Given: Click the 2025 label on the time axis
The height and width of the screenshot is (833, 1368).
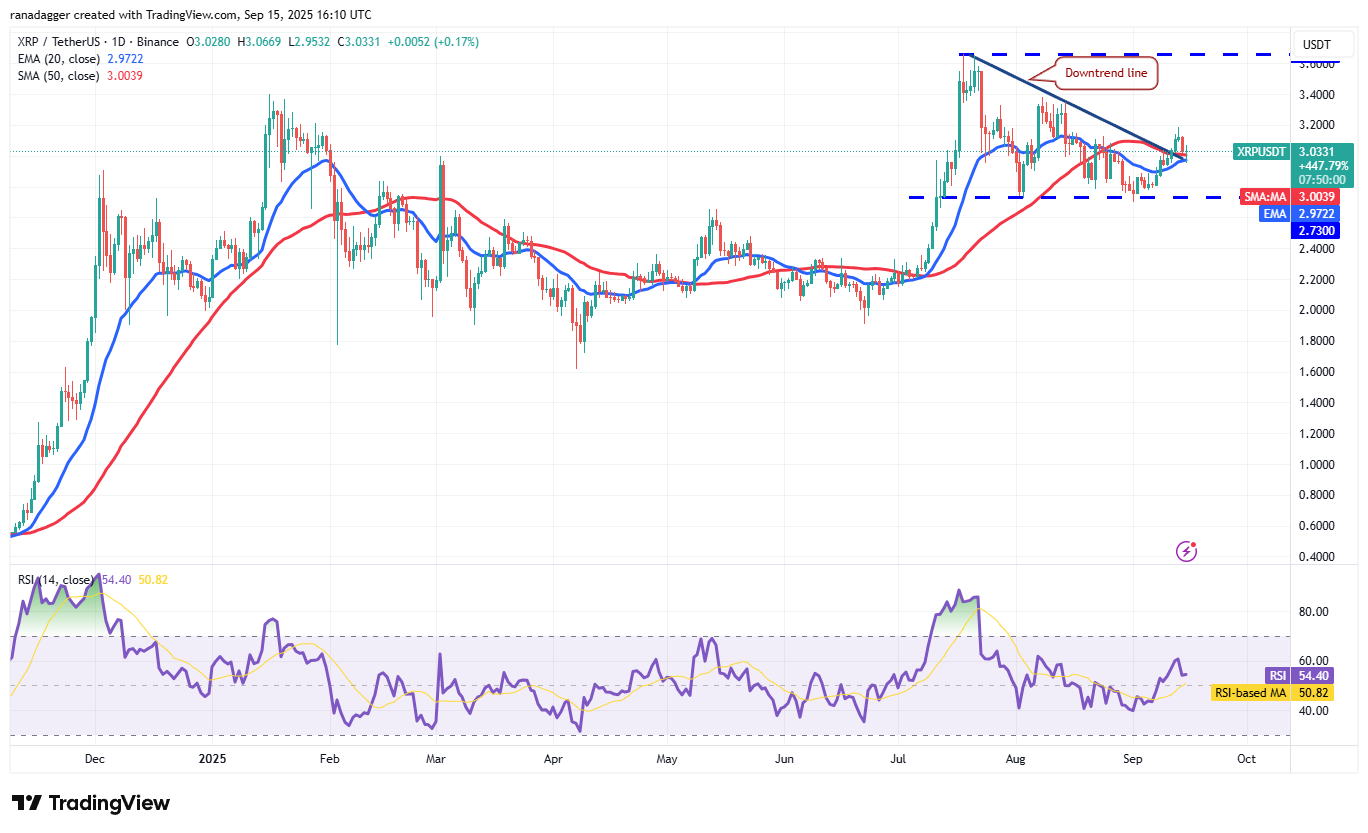Looking at the screenshot, I should coord(210,759).
